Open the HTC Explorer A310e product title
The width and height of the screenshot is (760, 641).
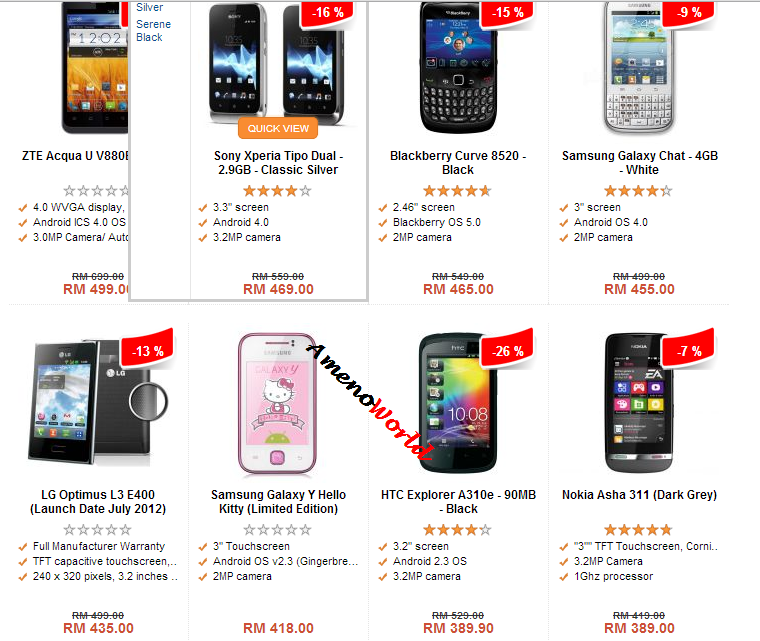[458, 502]
